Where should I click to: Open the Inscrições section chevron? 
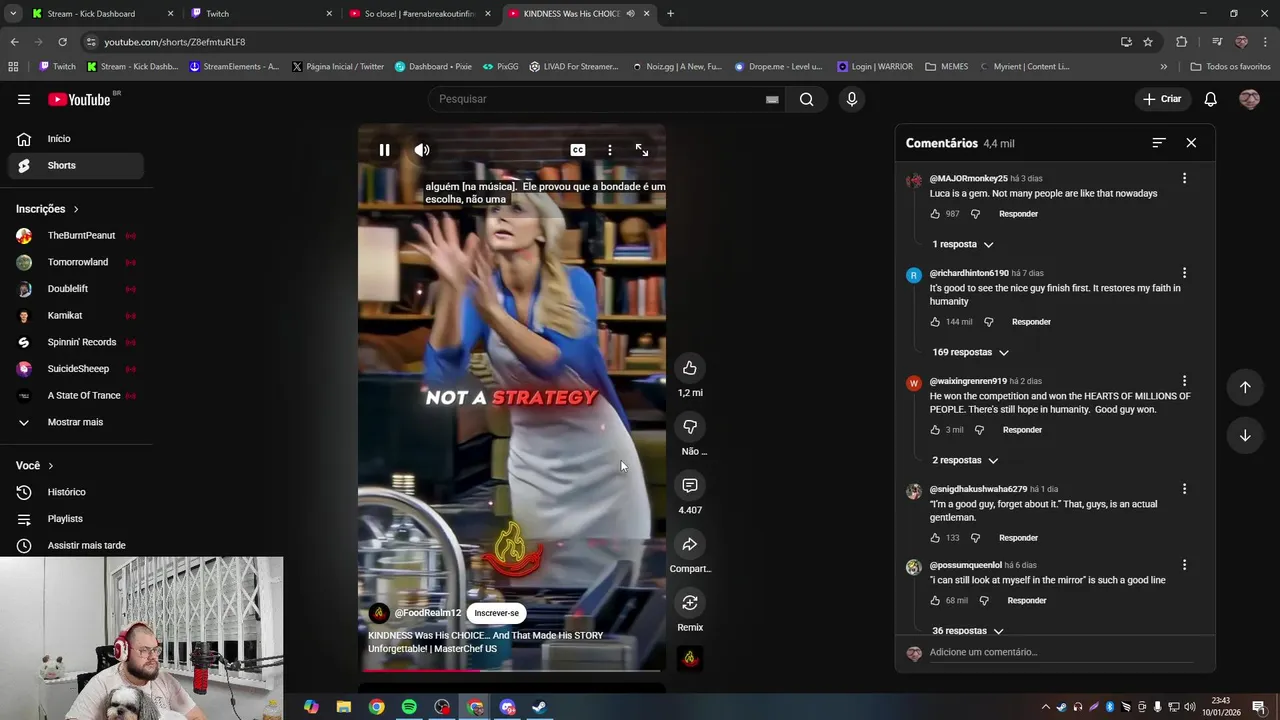pos(75,209)
